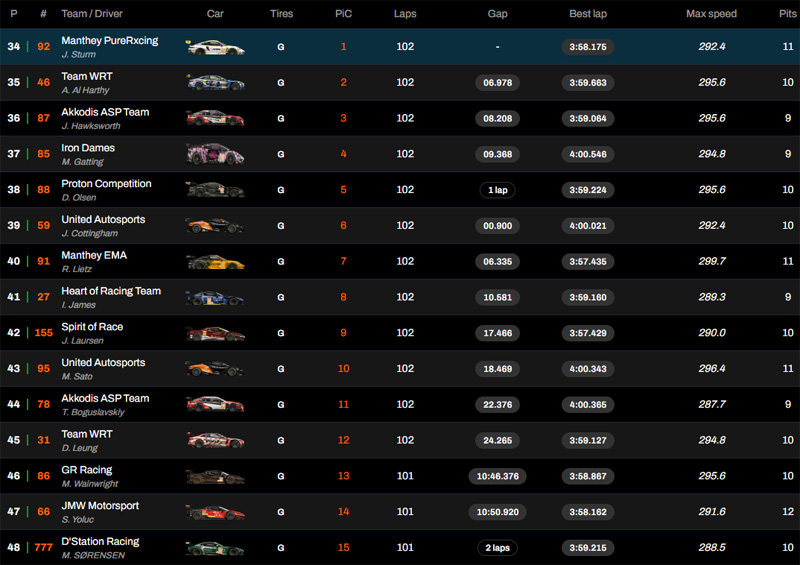The width and height of the screenshot is (800, 565).
Task: Click the 3:57.429 best lap badge
Action: click(x=587, y=333)
